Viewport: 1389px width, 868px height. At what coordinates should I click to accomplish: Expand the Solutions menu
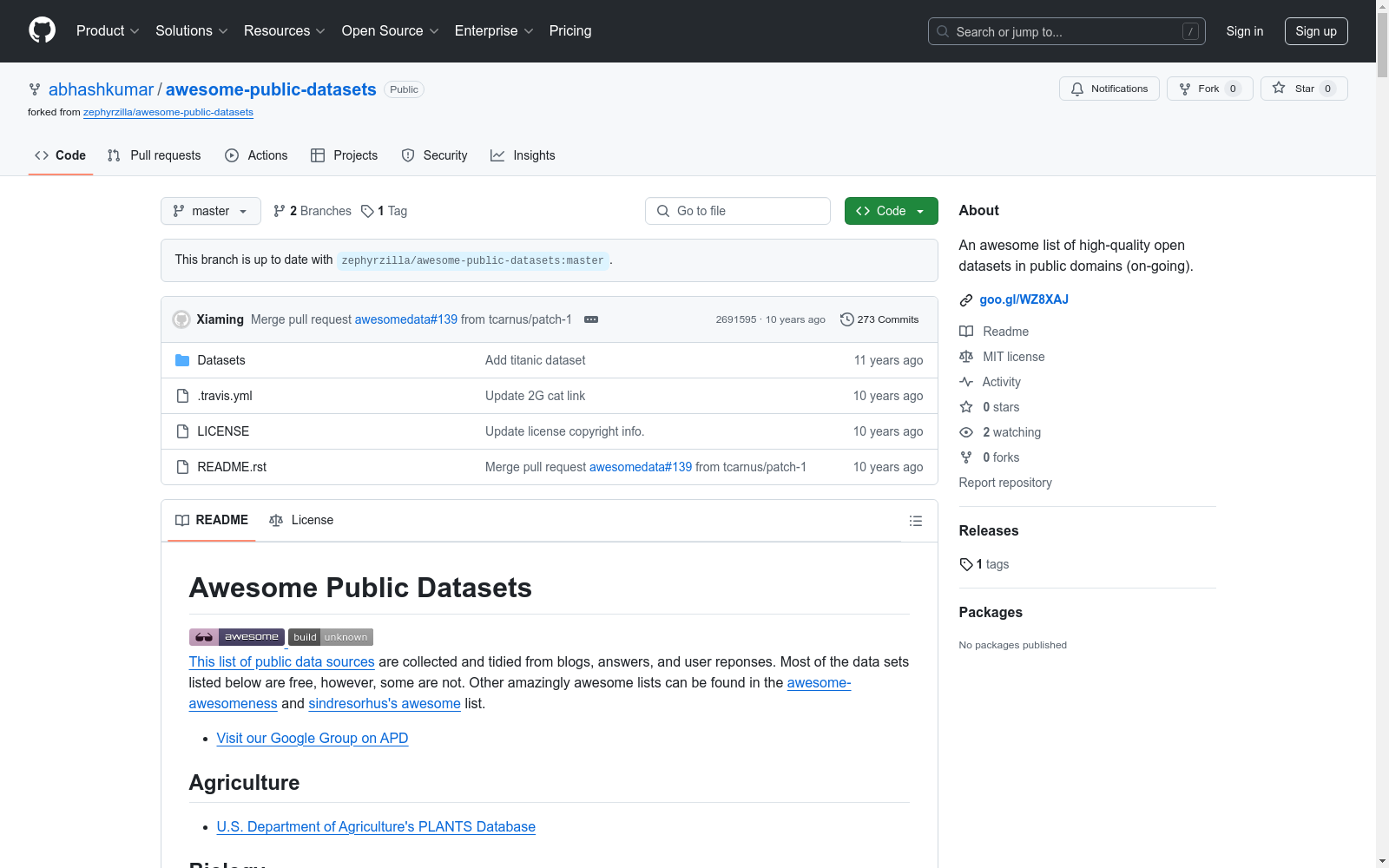click(x=192, y=31)
